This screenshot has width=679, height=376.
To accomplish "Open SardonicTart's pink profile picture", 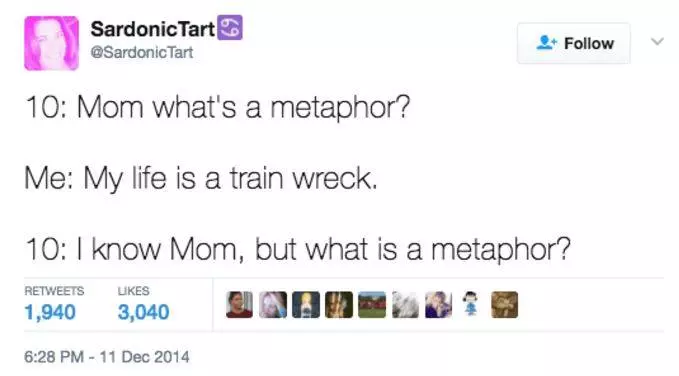I will pyautogui.click(x=52, y=43).
